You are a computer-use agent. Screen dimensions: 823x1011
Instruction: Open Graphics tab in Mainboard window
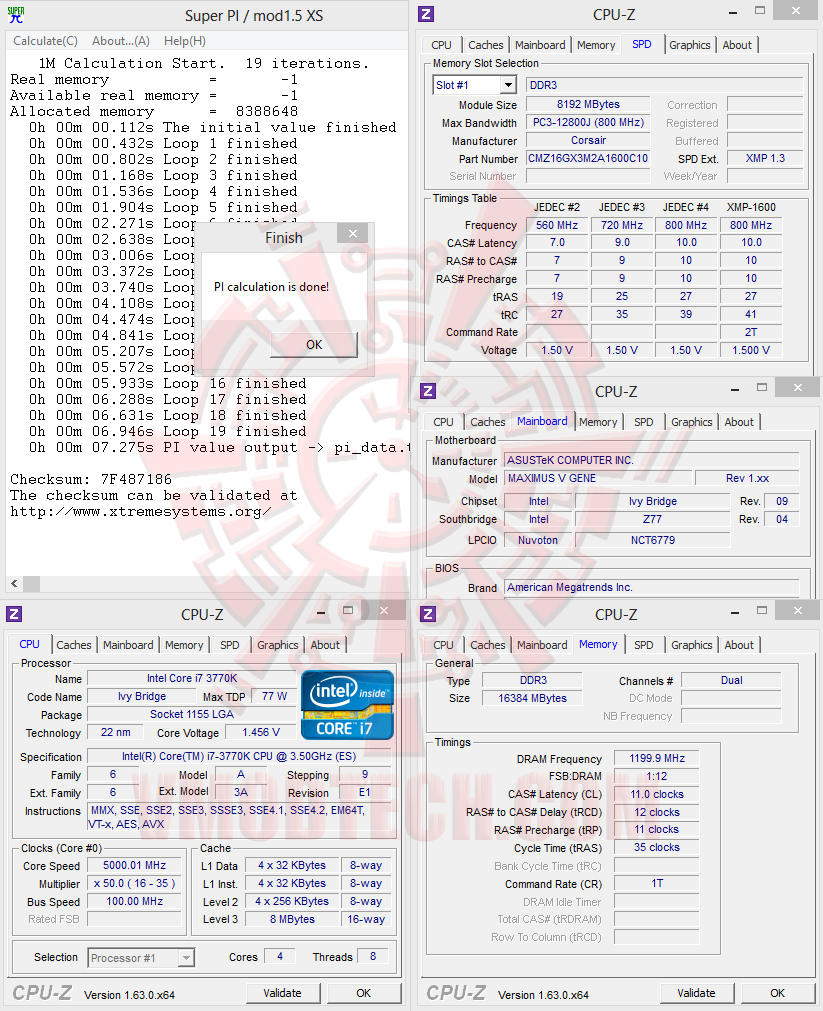[691, 422]
